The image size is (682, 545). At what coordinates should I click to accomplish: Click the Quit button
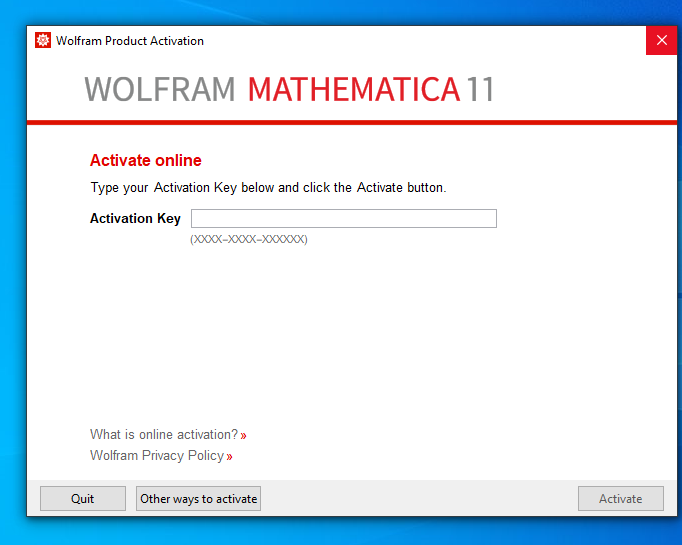click(83, 498)
